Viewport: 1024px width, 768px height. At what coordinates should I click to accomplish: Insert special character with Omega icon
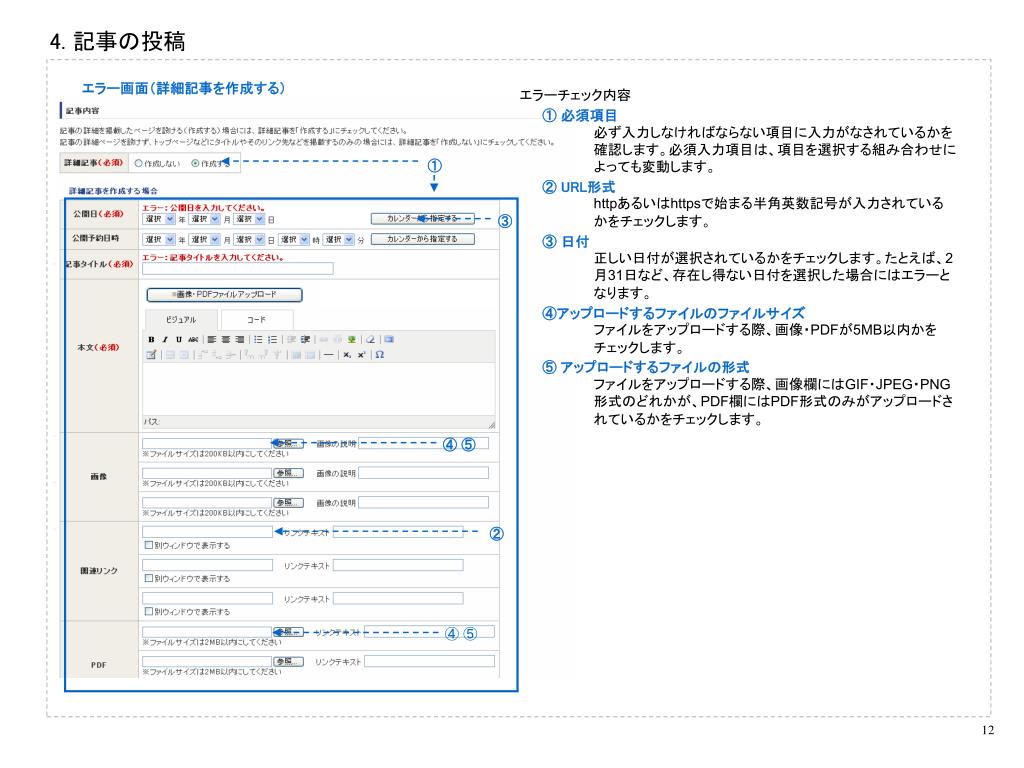(x=379, y=355)
